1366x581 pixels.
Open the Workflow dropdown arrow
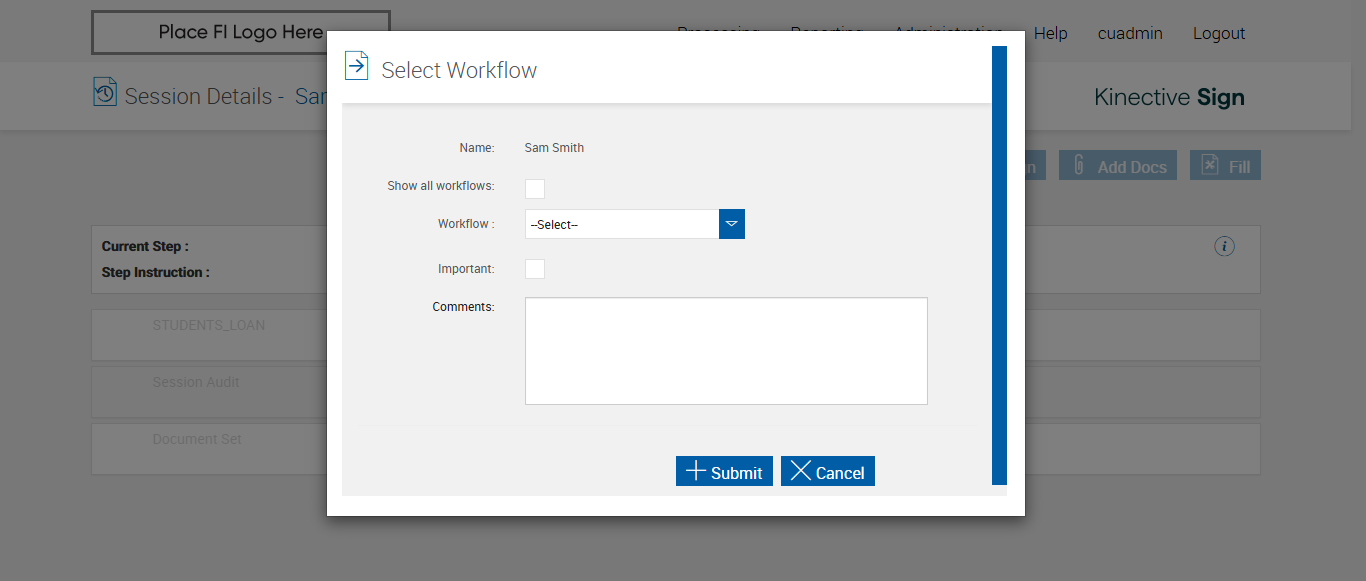click(x=732, y=224)
